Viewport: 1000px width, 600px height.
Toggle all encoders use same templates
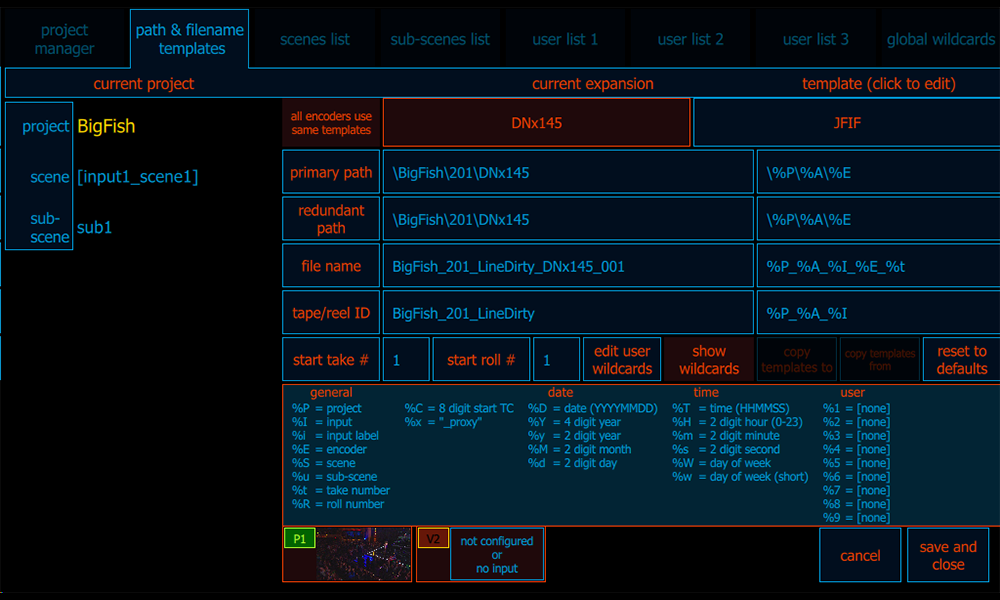tap(331, 123)
